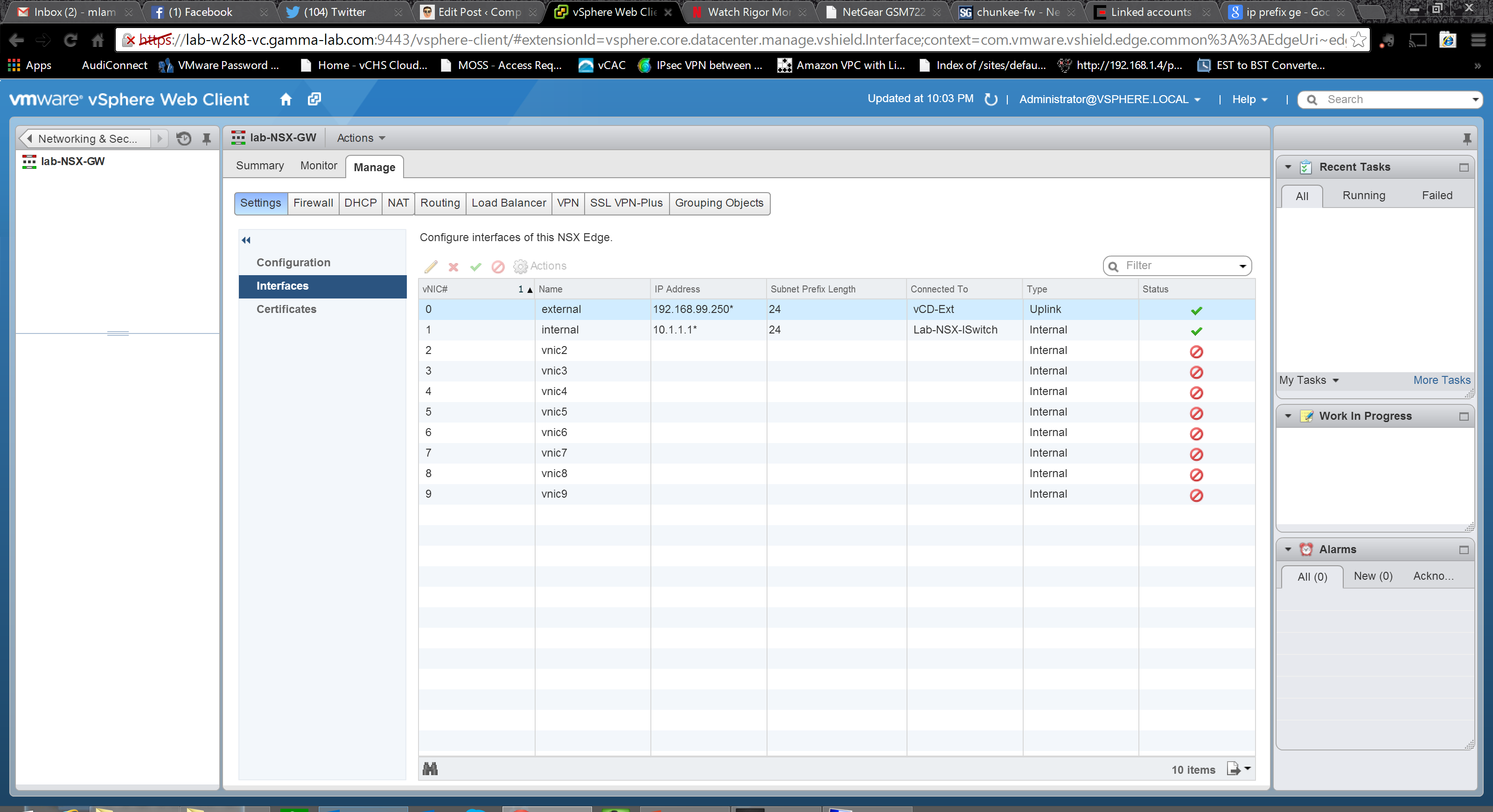Click the red disconnect interface icon
Image resolution: width=1493 pixels, height=812 pixels.
(x=498, y=266)
